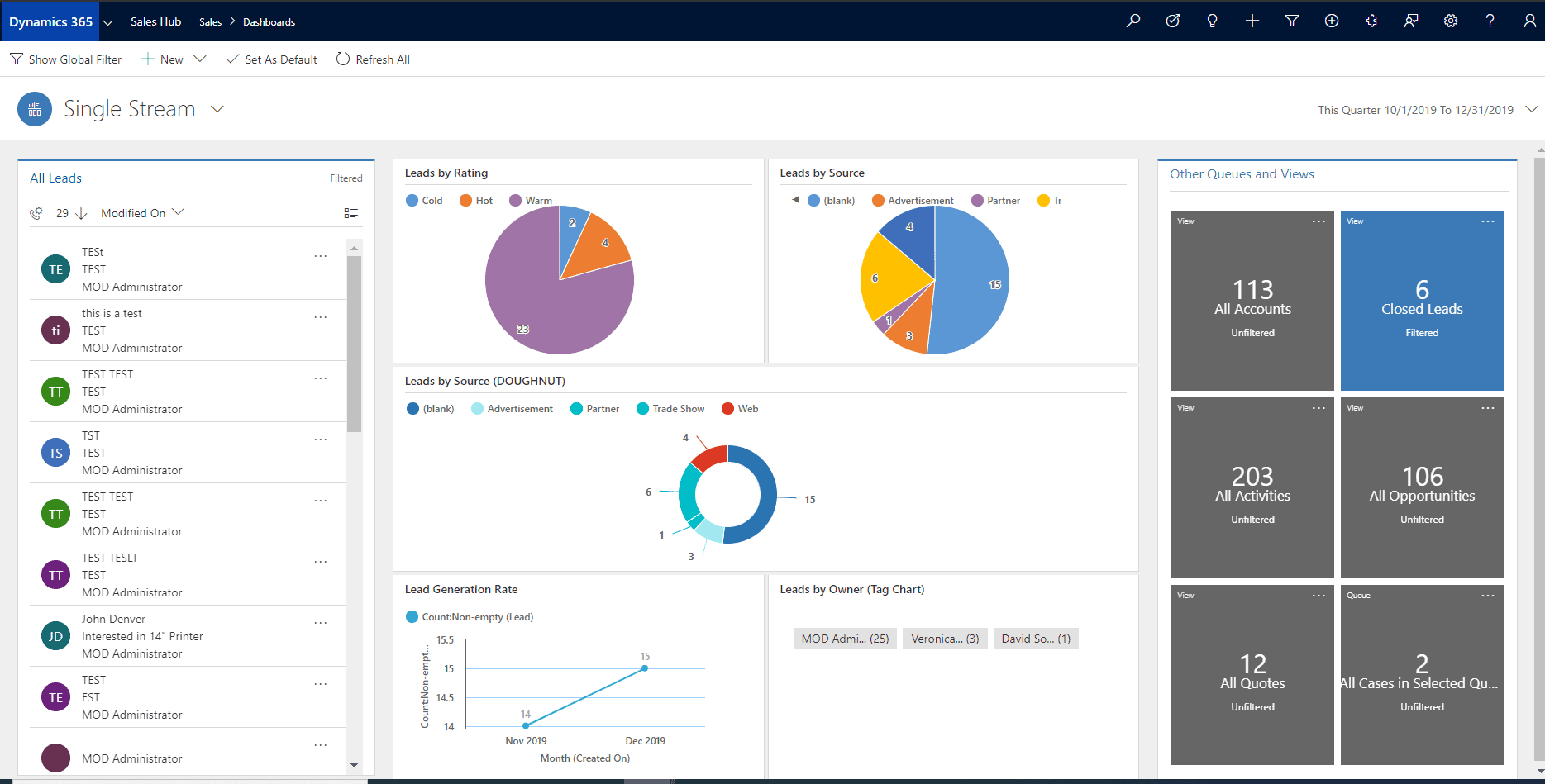Open the task flow checkmark icon
This screenshot has height=784, width=1545.
click(1173, 21)
